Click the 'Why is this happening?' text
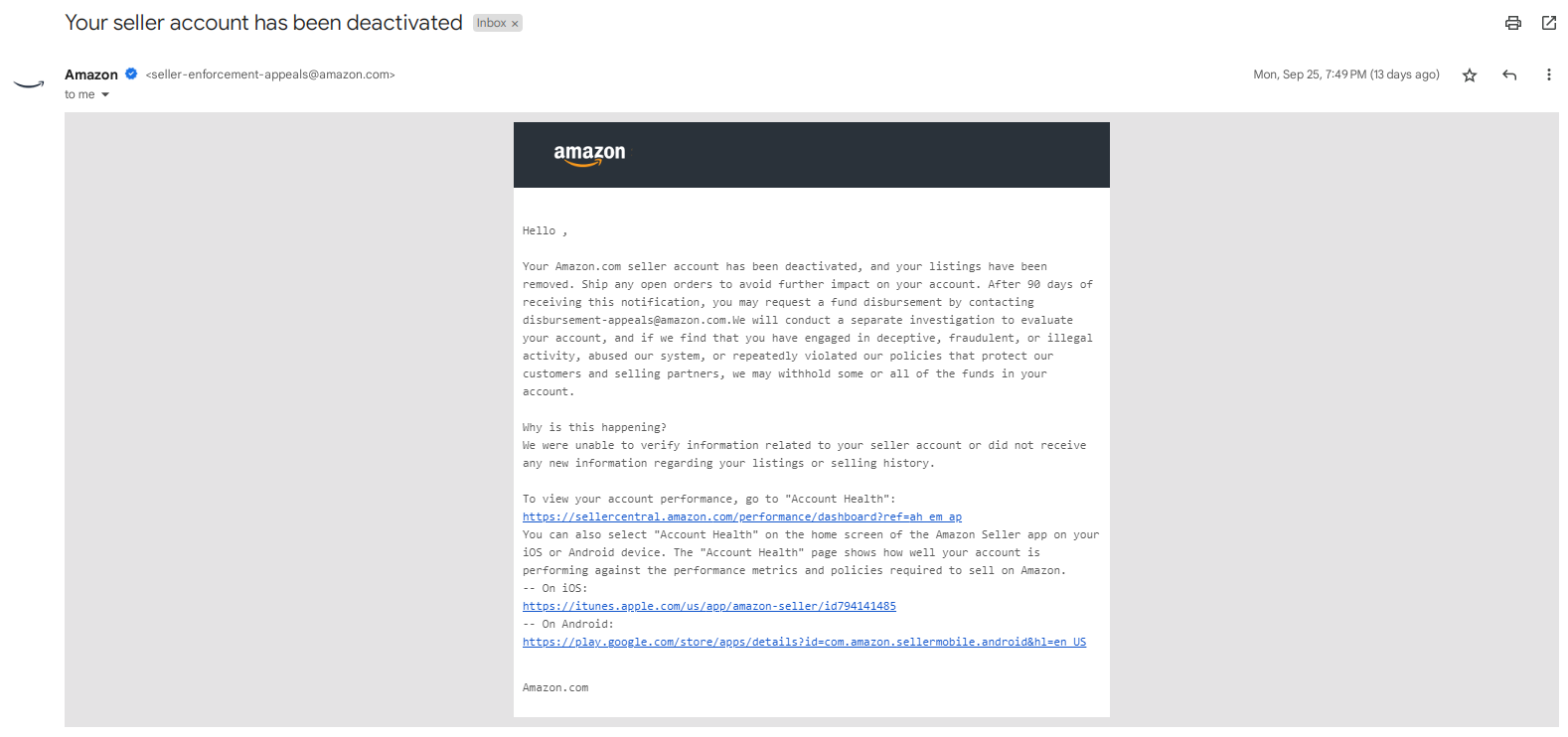This screenshot has height=737, width=1568. coord(594,427)
